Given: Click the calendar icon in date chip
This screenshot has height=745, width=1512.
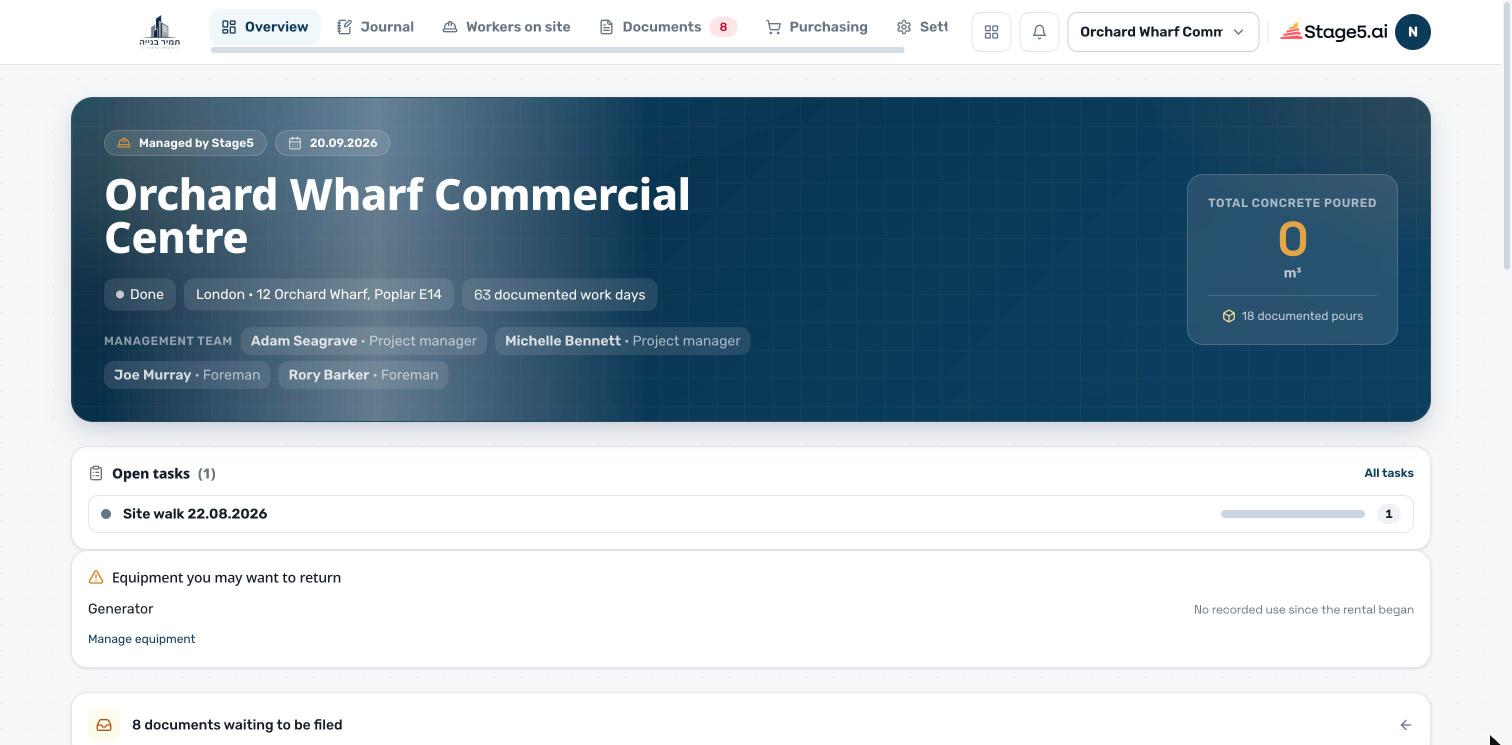Looking at the screenshot, I should [295, 143].
